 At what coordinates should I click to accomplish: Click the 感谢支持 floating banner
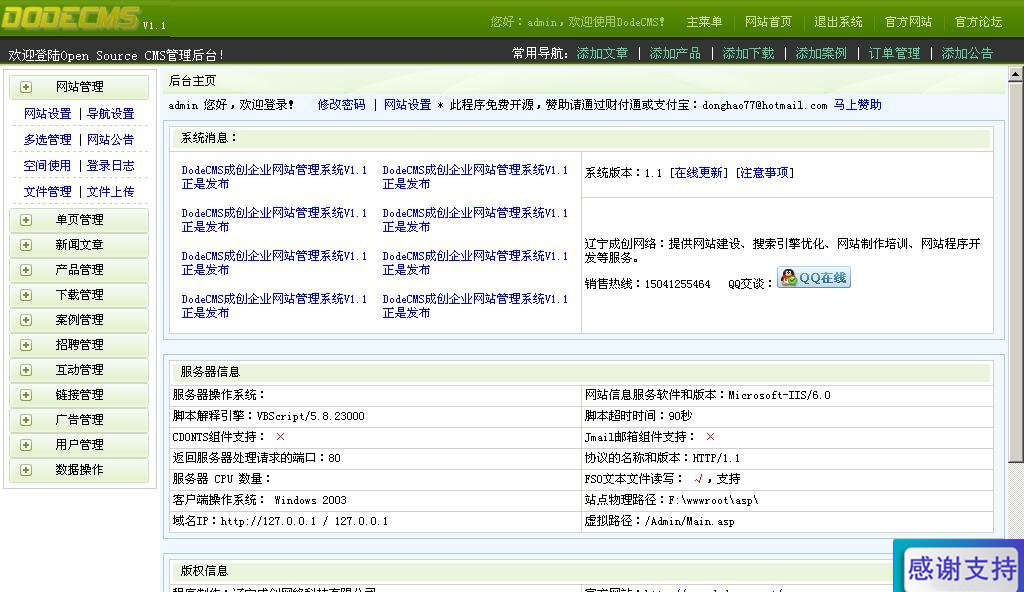tap(960, 567)
